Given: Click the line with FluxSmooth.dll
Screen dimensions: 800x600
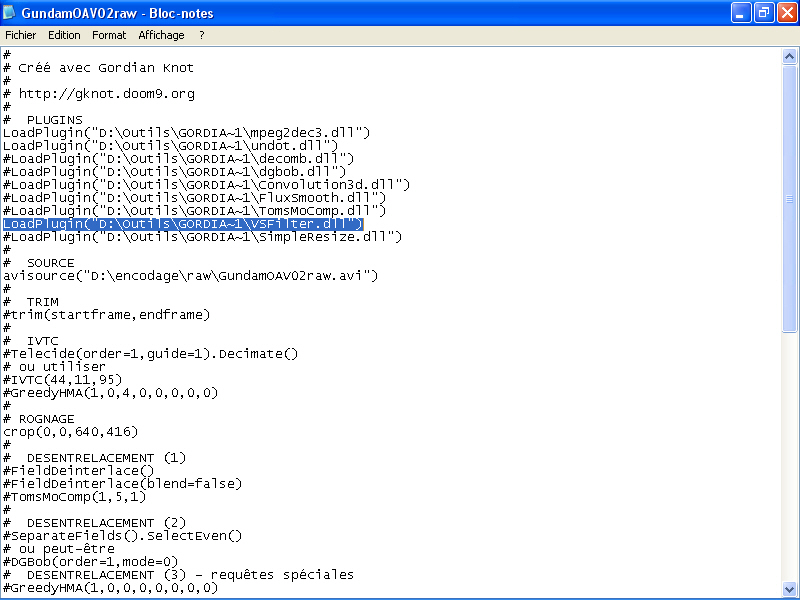Looking at the screenshot, I should [x=194, y=198].
